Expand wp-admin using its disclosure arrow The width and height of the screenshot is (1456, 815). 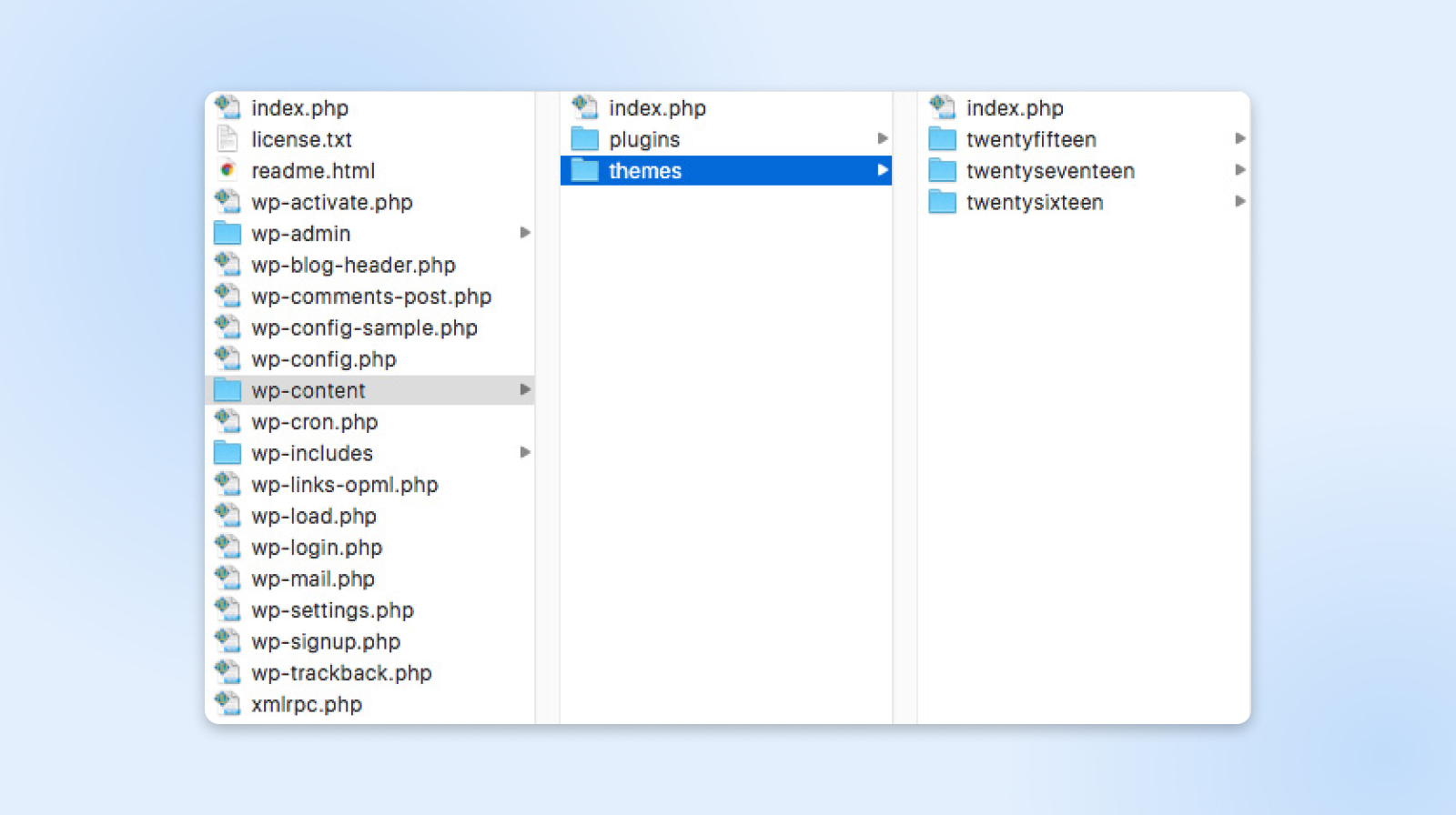coord(525,233)
